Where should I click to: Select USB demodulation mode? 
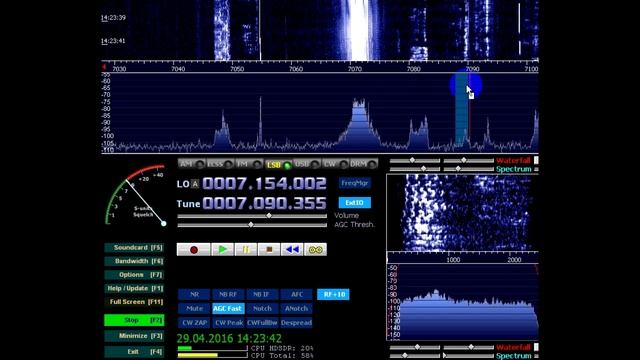click(x=307, y=164)
